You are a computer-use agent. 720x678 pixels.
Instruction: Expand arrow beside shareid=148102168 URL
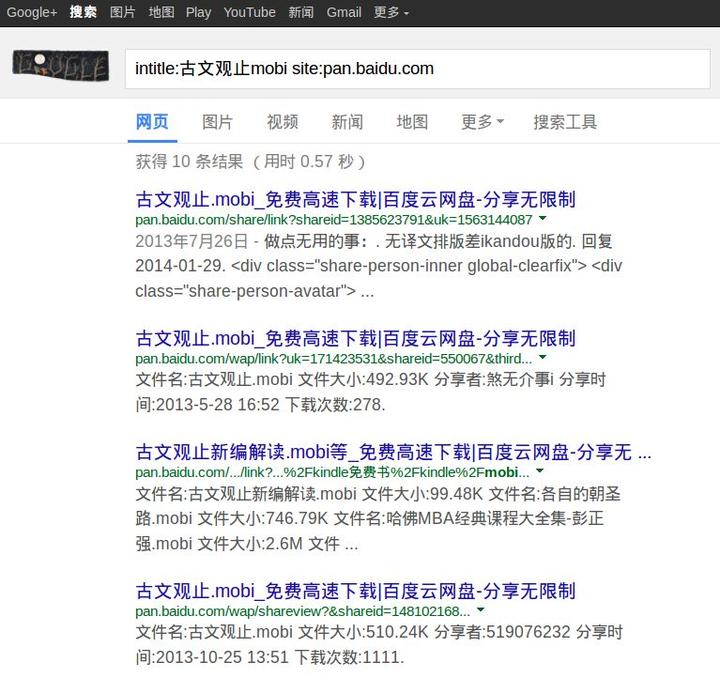pyautogui.click(x=480, y=610)
